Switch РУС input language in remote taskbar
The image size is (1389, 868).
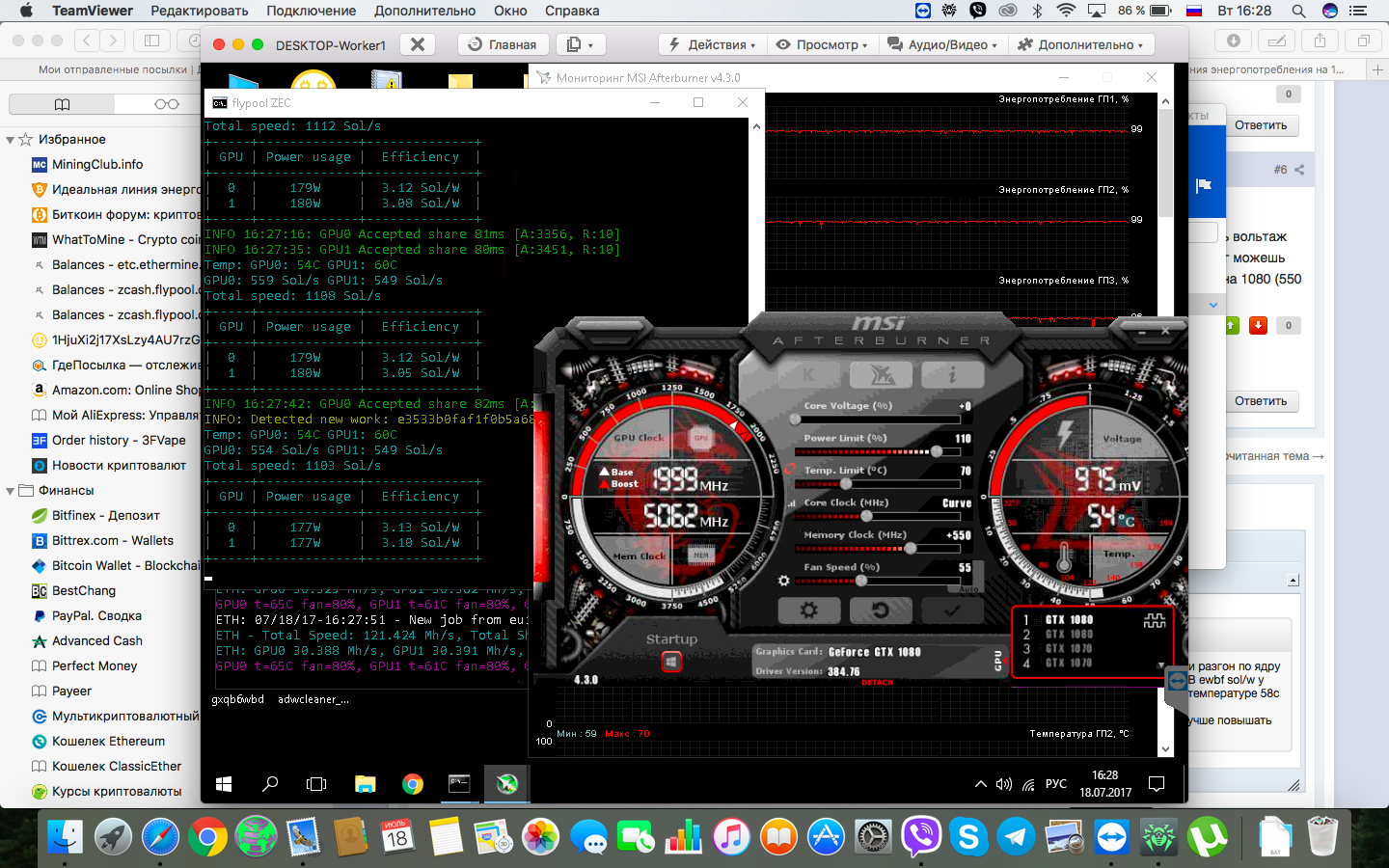(1056, 784)
